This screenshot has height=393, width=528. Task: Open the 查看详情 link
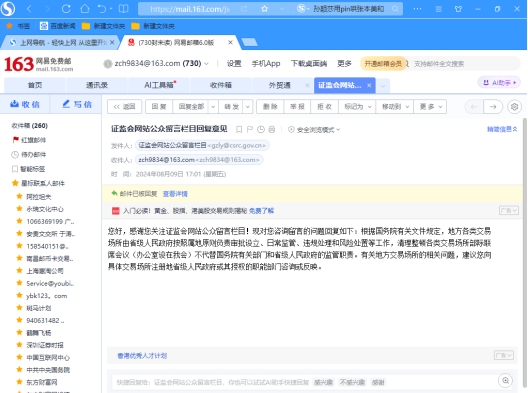tap(175, 194)
